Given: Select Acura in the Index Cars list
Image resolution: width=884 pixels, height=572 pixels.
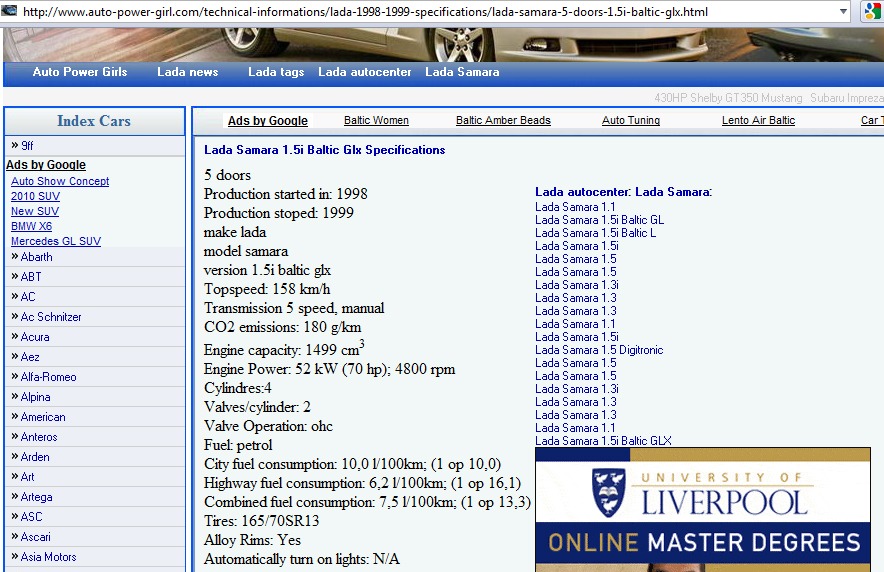Looking at the screenshot, I should tap(35, 337).
